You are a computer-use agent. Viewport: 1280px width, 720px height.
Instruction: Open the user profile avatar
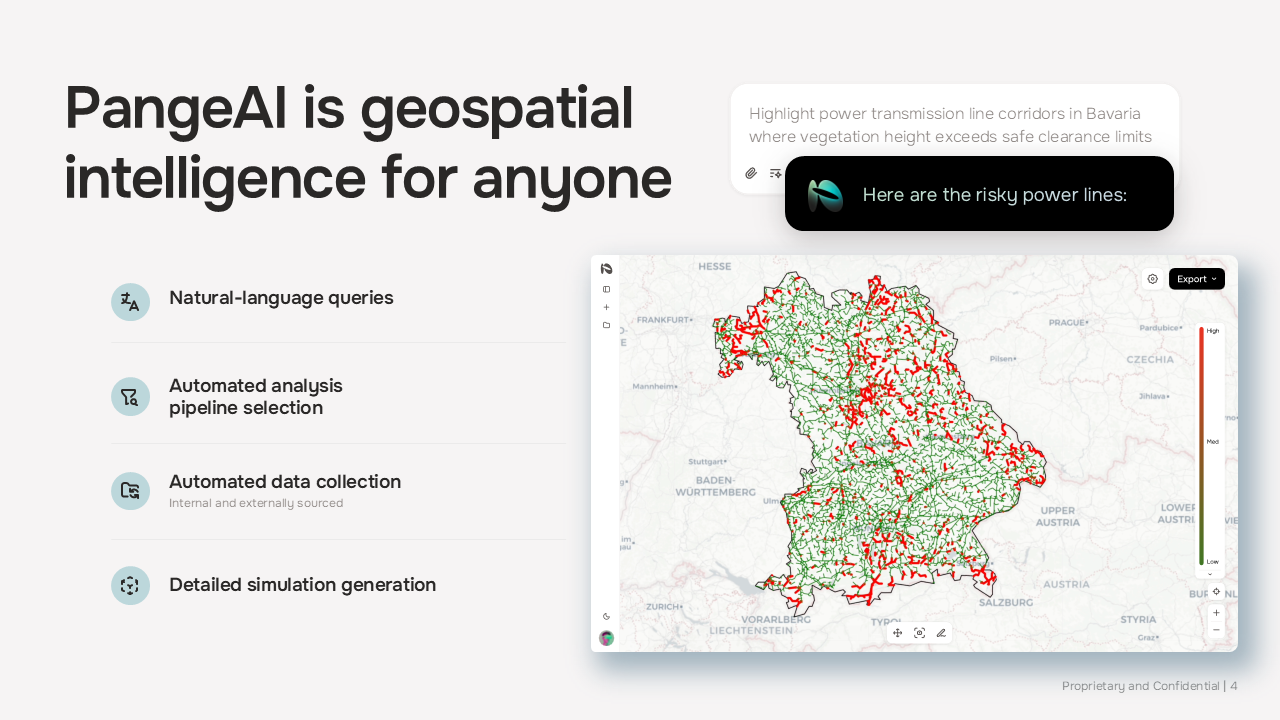pyautogui.click(x=606, y=638)
